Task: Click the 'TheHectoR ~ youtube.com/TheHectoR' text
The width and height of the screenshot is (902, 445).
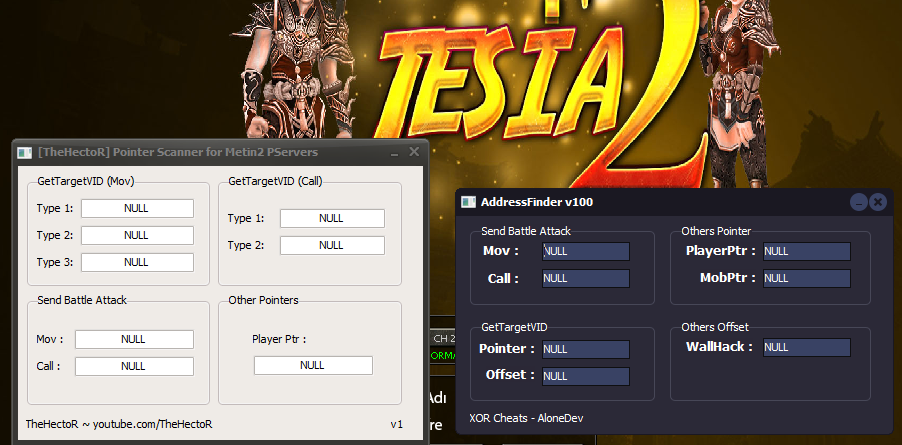Action: pyautogui.click(x=119, y=424)
